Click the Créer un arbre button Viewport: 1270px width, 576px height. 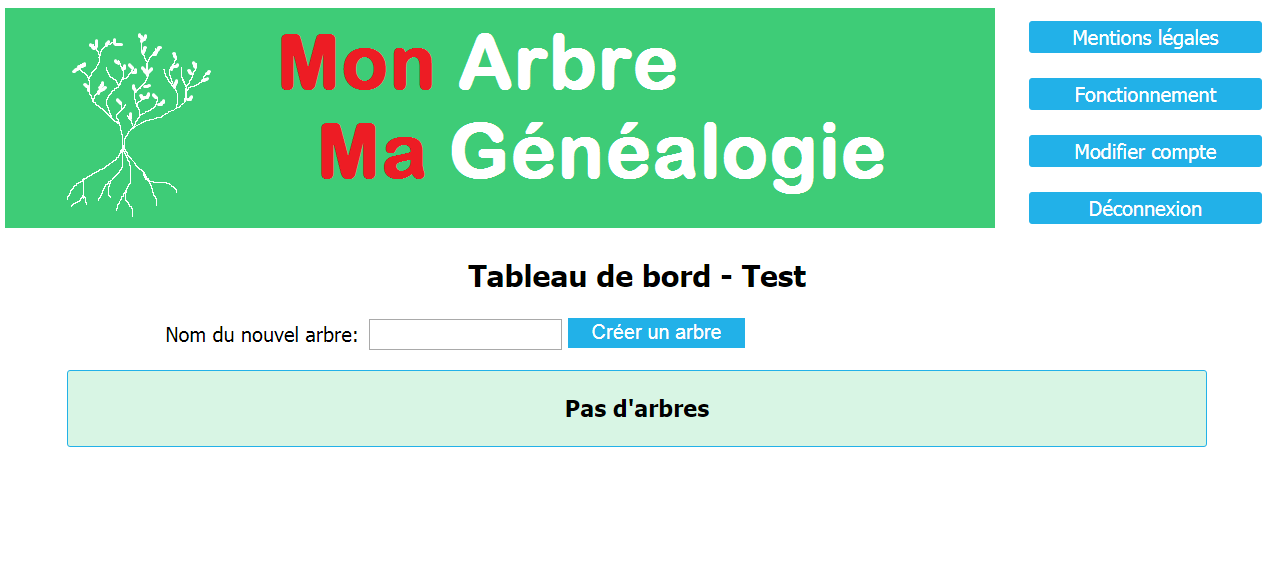pyautogui.click(x=656, y=333)
